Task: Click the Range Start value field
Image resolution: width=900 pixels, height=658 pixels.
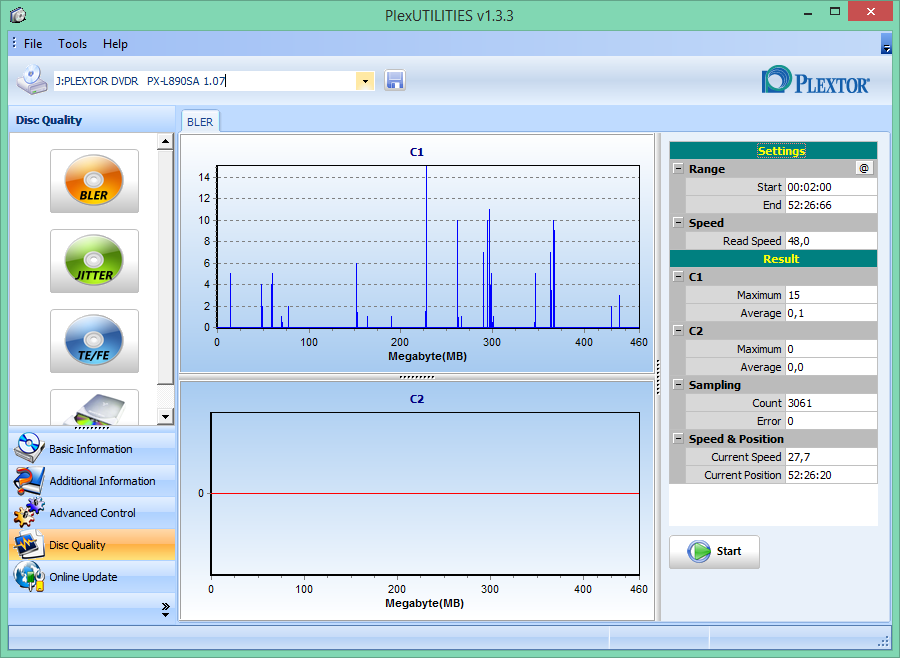Action: (831, 187)
